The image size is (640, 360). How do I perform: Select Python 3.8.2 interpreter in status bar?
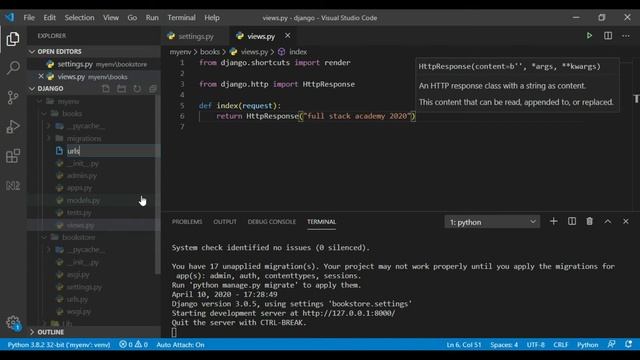[59, 344]
